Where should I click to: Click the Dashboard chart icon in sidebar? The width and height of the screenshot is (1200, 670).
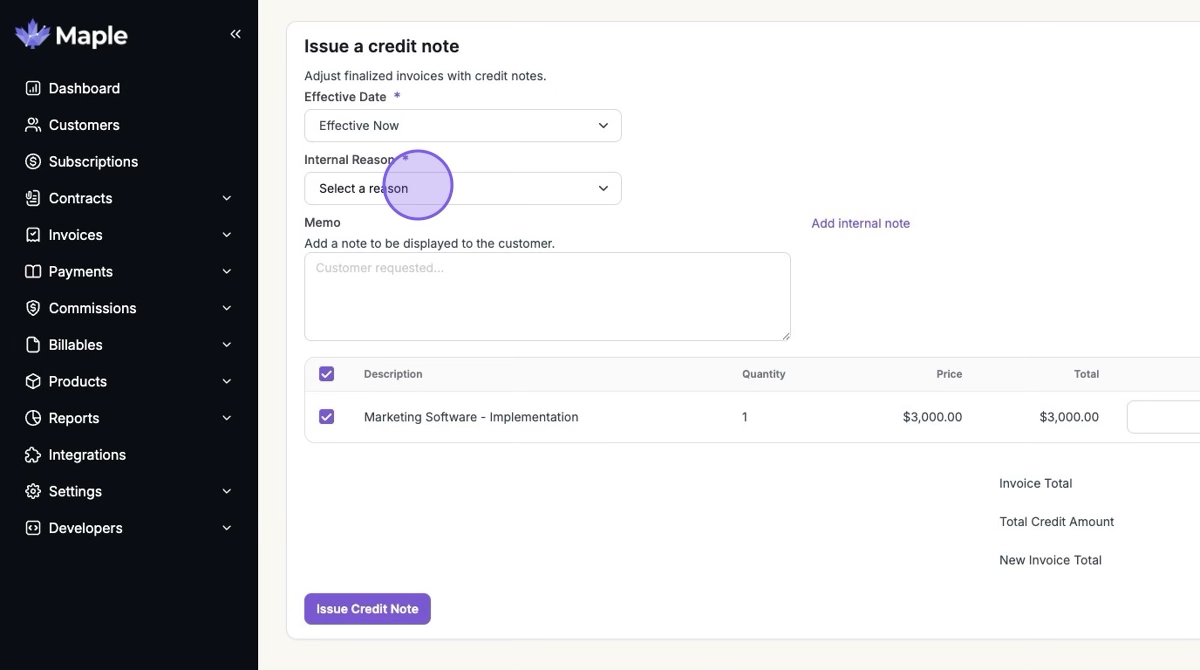pos(33,88)
